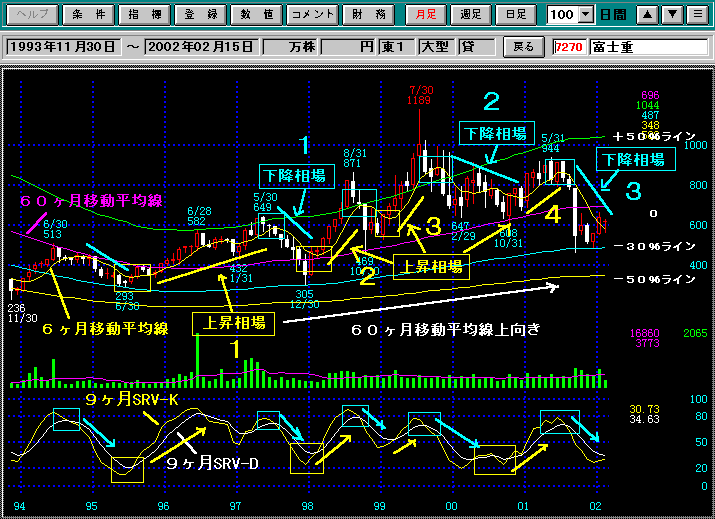Click the up arrow button in toolbar

647,15
